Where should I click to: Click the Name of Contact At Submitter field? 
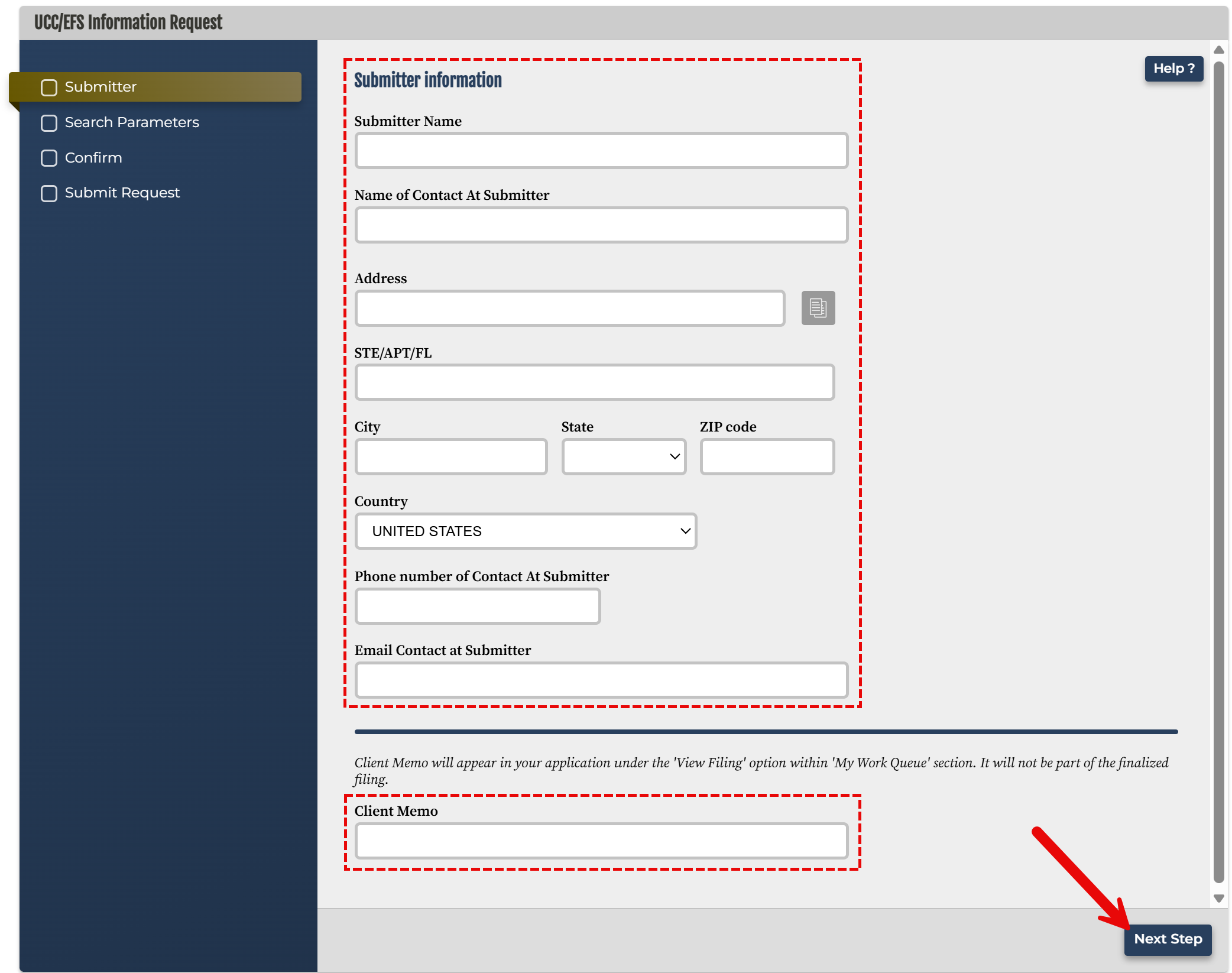click(601, 225)
